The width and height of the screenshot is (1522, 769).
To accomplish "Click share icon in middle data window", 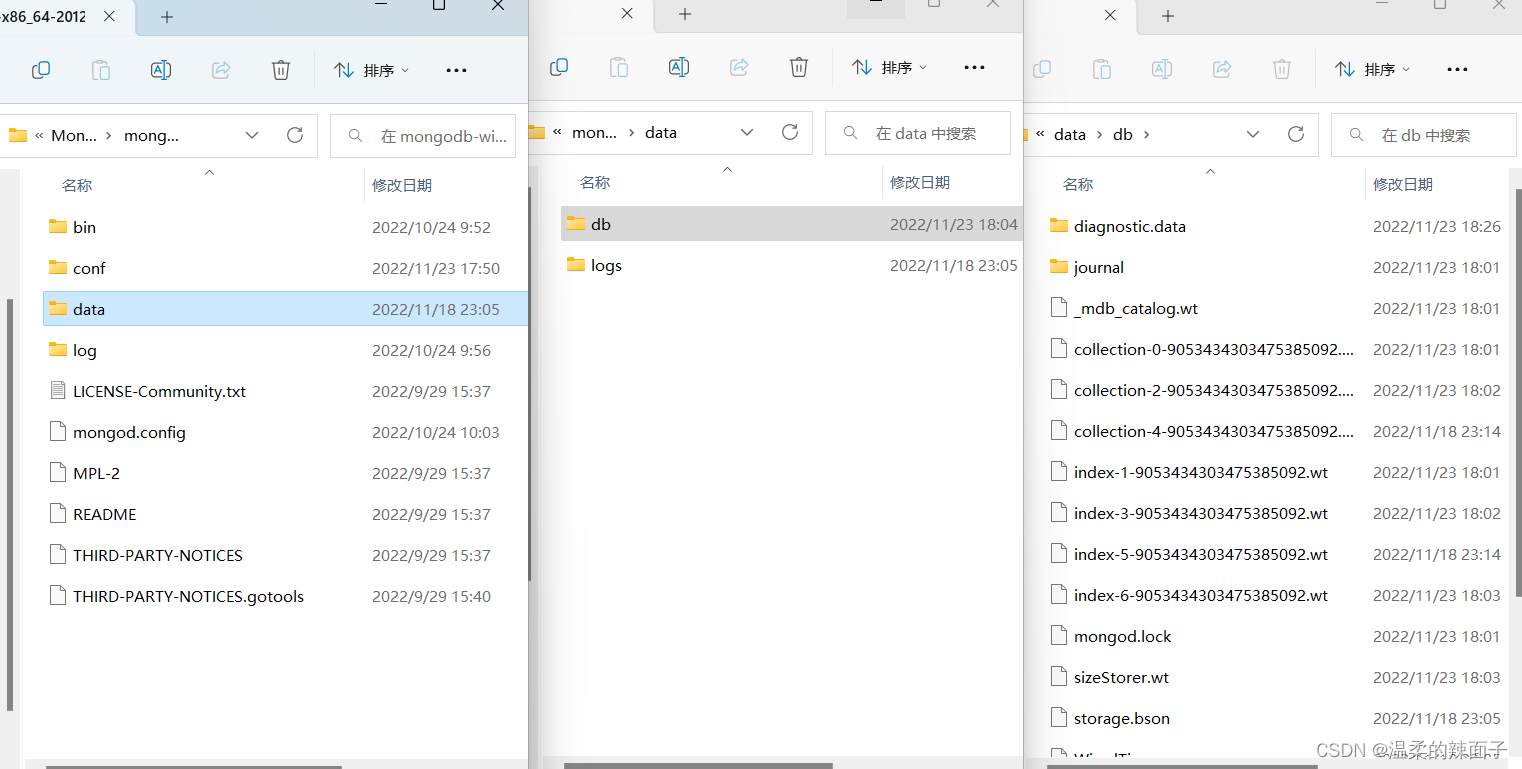I will (x=739, y=67).
